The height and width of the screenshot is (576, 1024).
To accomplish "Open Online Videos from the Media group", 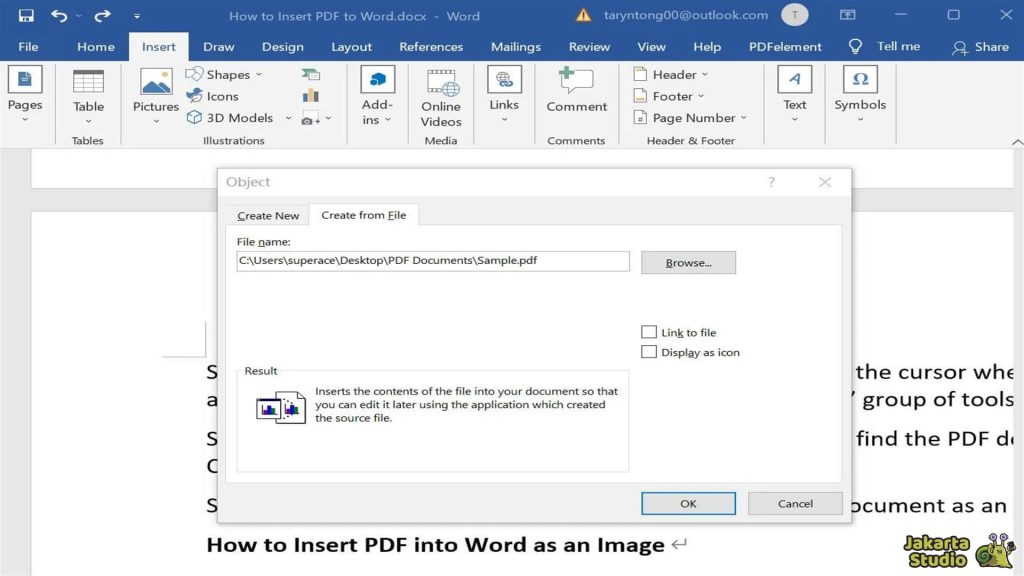I will (x=440, y=95).
